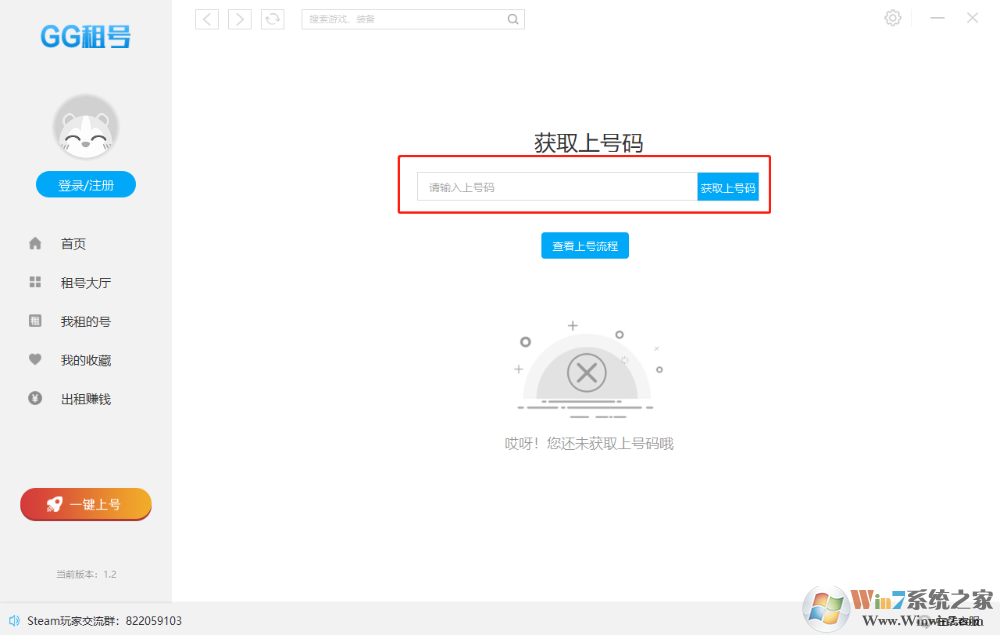This screenshot has height=635, width=1000.
Task: Click the cat avatar image
Action: pos(85,126)
